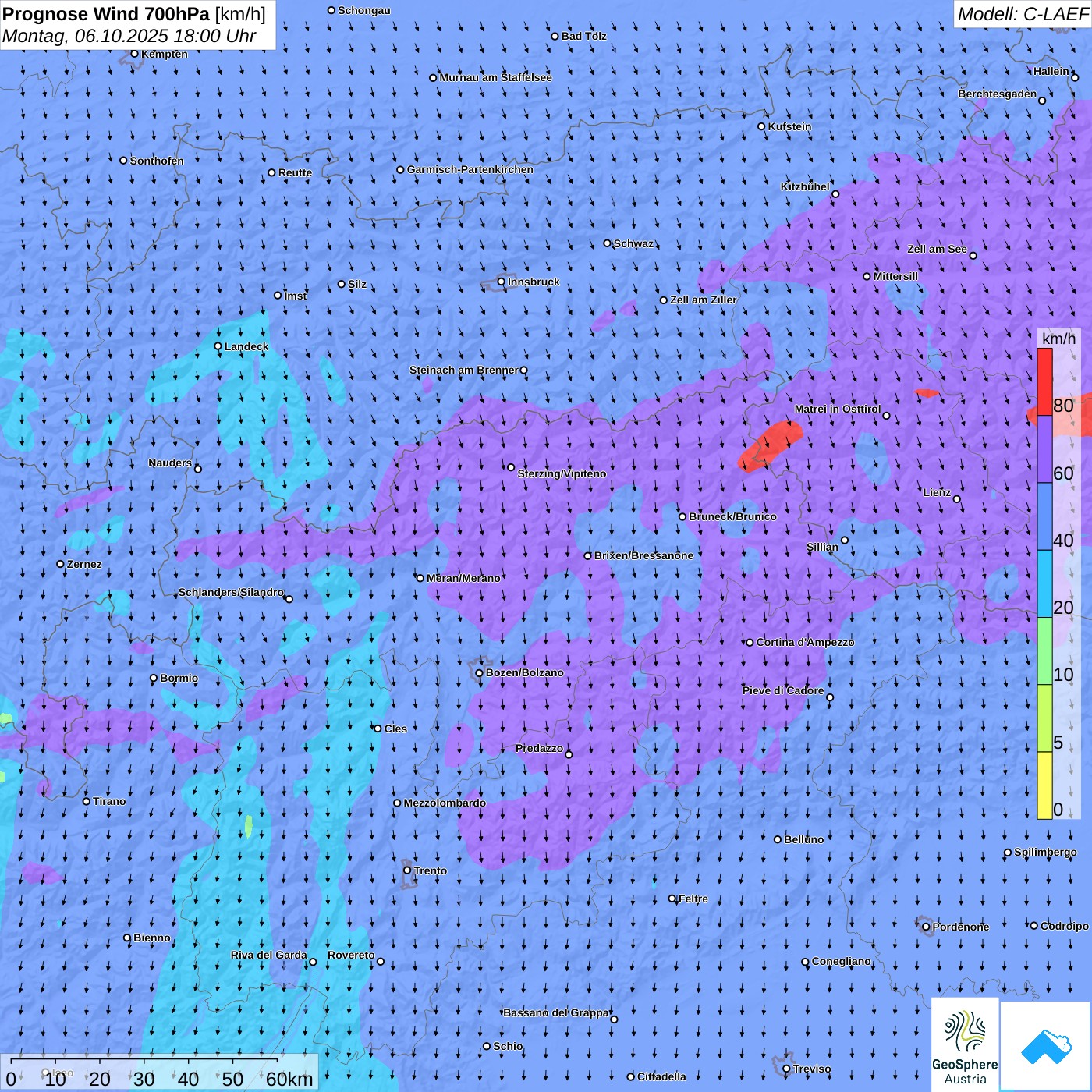Viewport: 1092px width, 1092px height.
Task: Click the Imst label
Action: tap(296, 296)
